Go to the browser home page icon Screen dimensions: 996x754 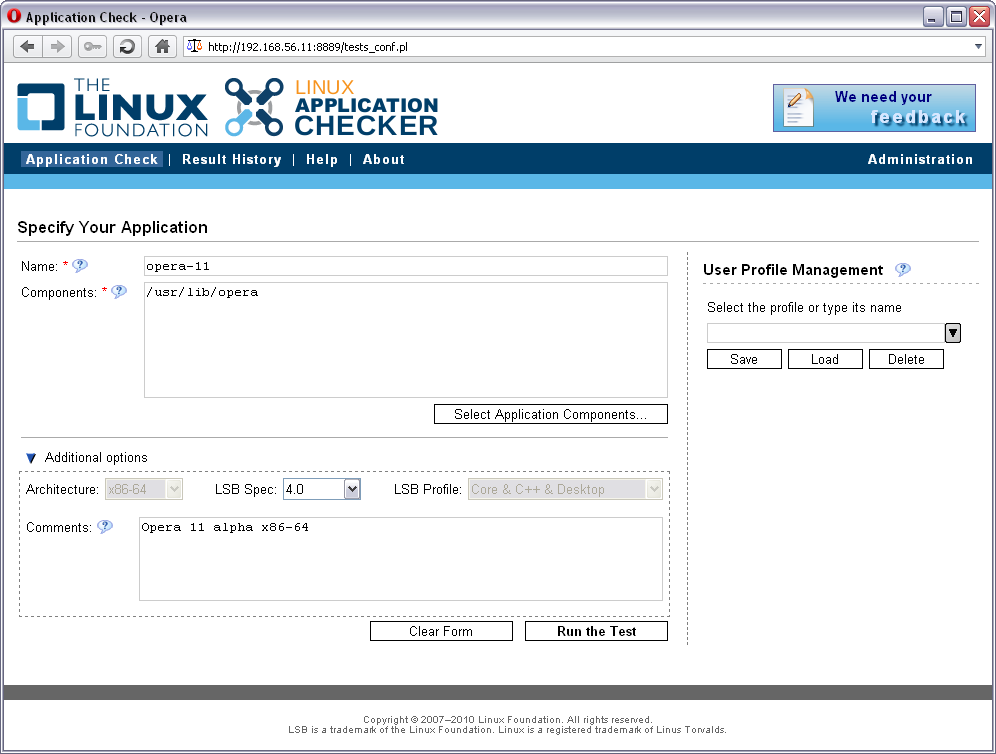(162, 46)
